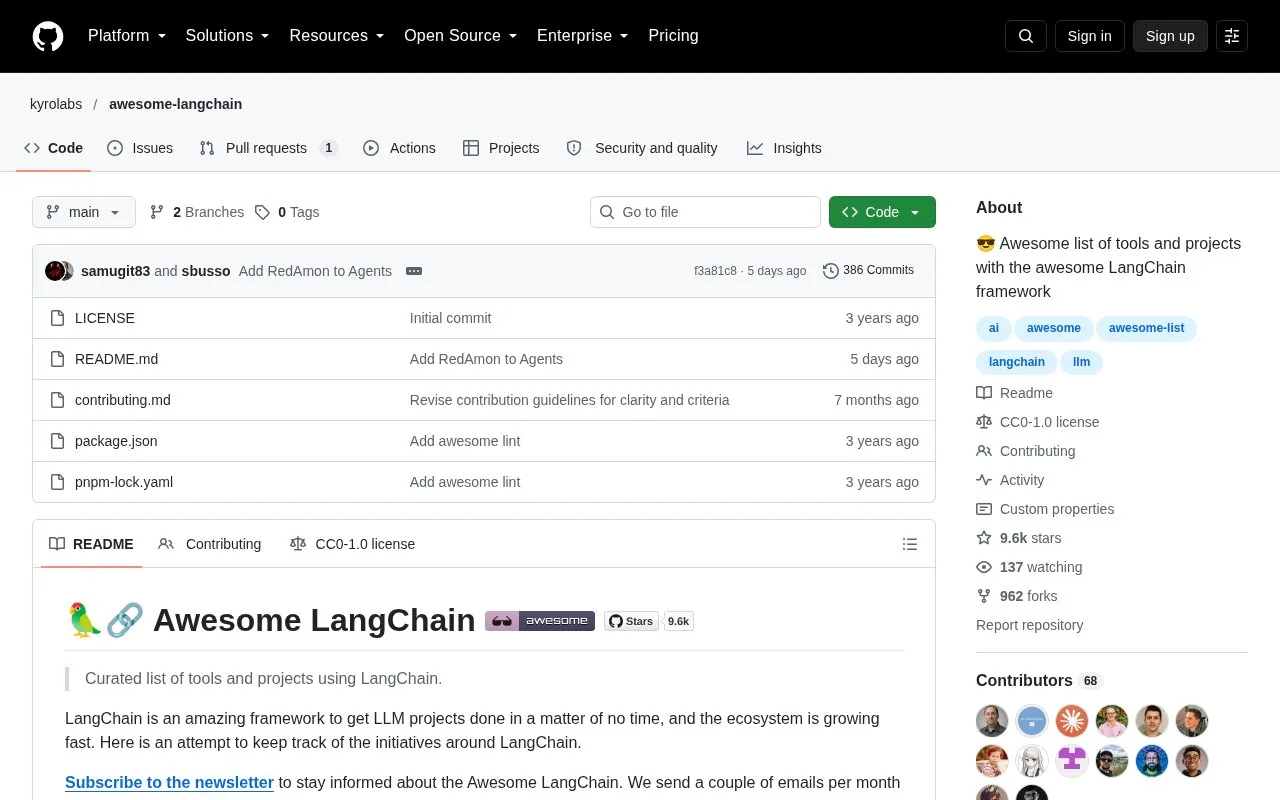Expand the Solutions menu
The width and height of the screenshot is (1280, 800).
point(228,36)
